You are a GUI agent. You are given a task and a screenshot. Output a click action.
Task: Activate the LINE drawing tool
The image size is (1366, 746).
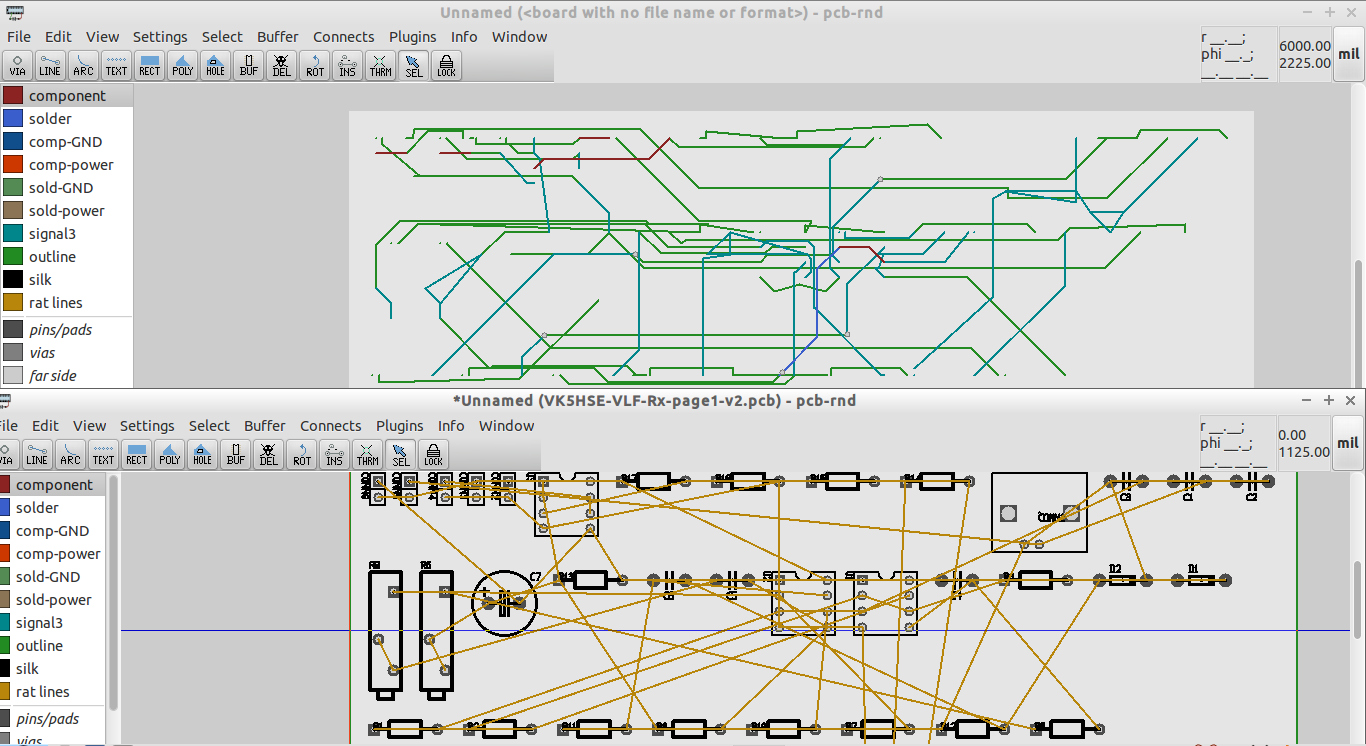(50, 65)
